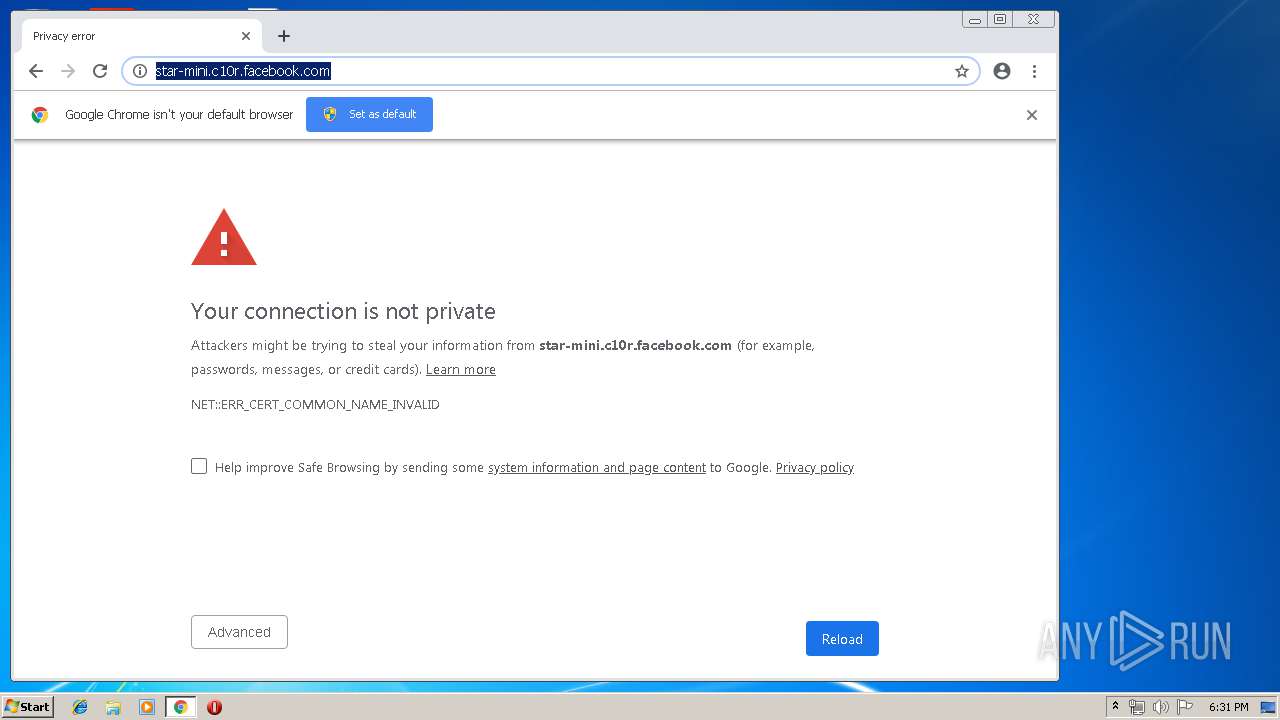
Task: Minimize the Chrome window
Action: tap(975, 19)
